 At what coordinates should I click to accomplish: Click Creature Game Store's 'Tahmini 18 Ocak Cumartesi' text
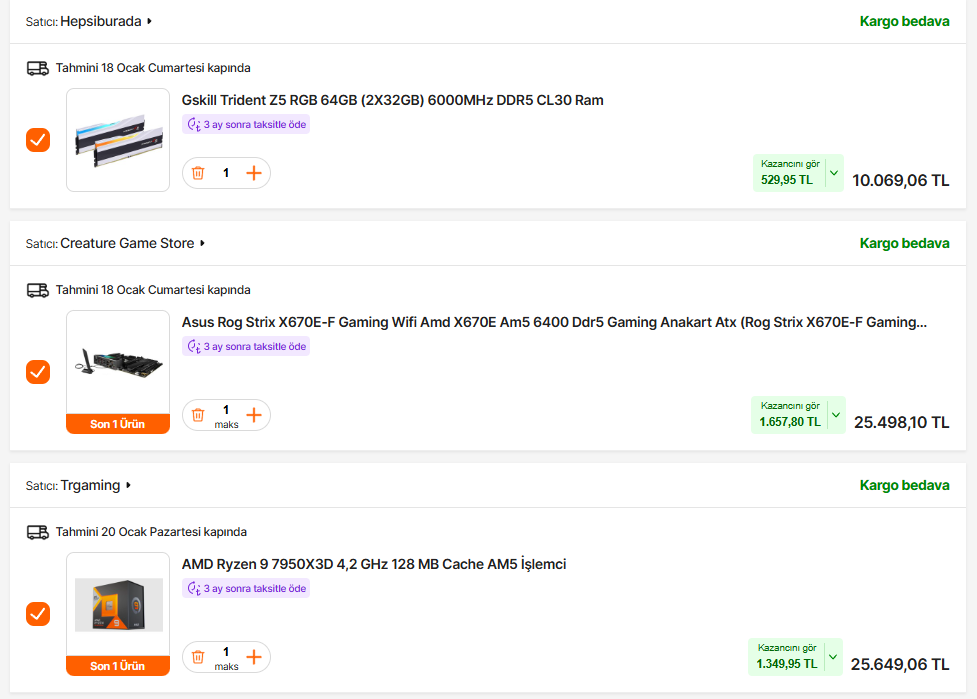point(153,290)
